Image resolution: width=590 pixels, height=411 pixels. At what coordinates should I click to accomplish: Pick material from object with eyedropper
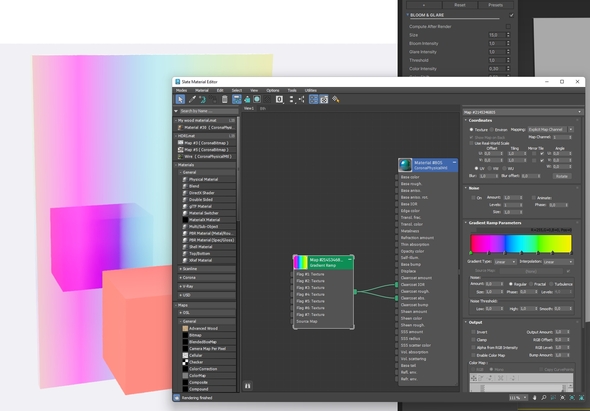[192, 99]
